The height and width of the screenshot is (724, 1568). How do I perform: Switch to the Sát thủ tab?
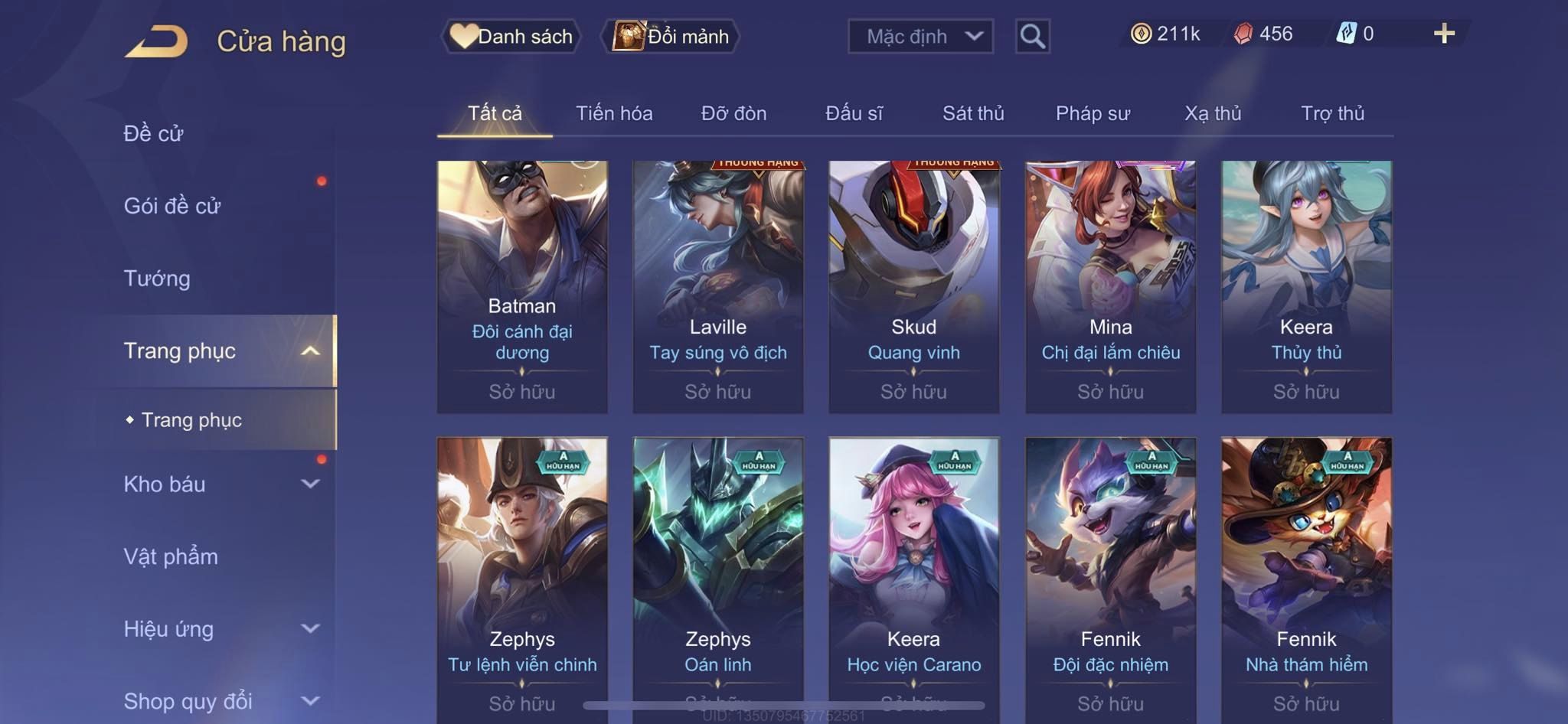pos(973,113)
